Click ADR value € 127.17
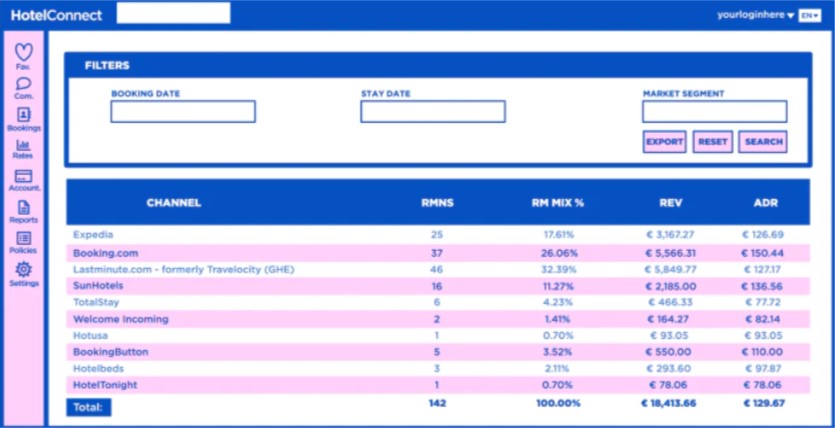The height and width of the screenshot is (428, 835). coord(762,269)
